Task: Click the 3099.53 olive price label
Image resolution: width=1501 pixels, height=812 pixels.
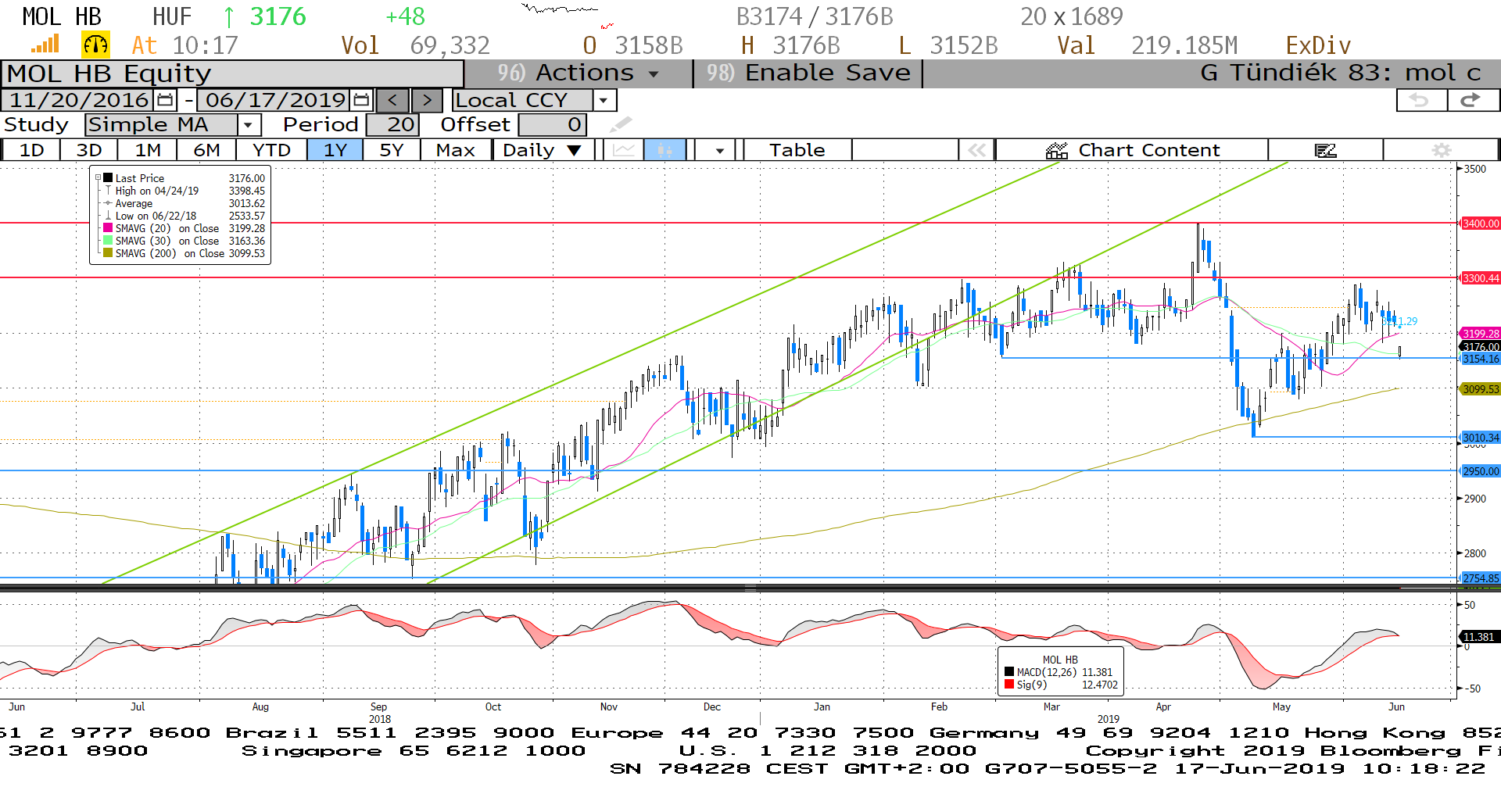Action: click(x=1481, y=389)
